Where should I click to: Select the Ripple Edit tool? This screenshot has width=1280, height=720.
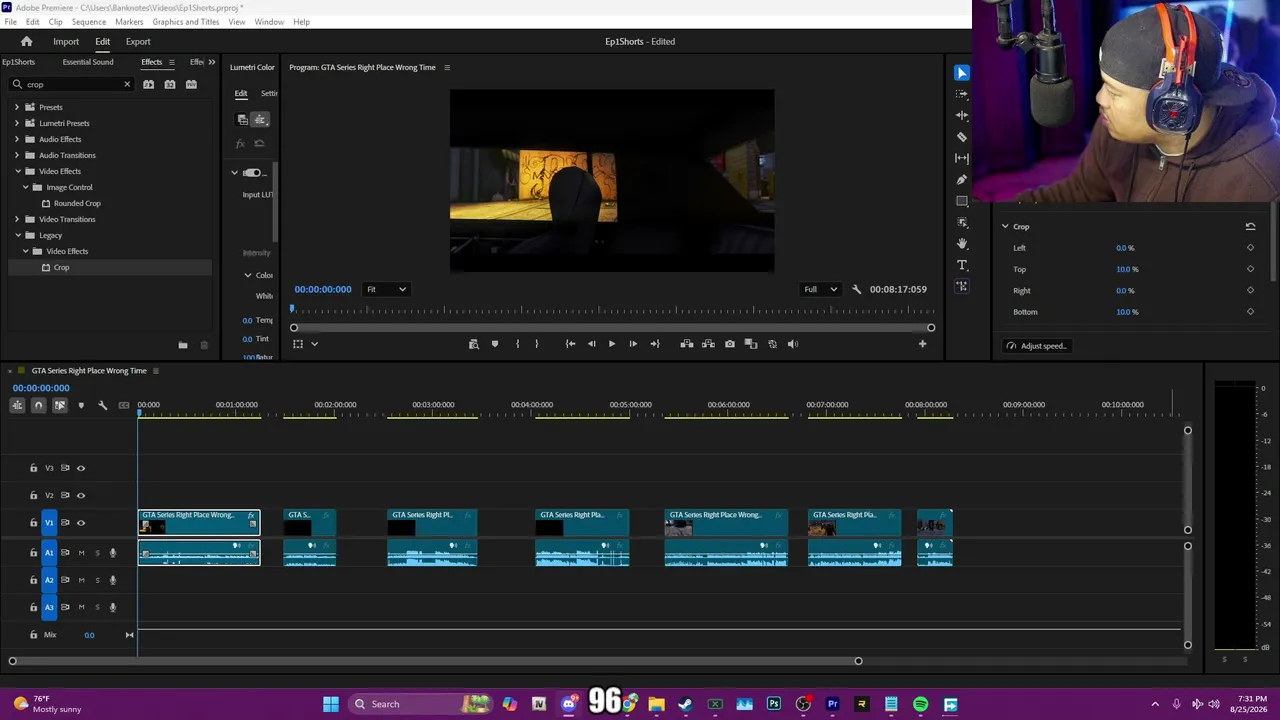pyautogui.click(x=962, y=115)
